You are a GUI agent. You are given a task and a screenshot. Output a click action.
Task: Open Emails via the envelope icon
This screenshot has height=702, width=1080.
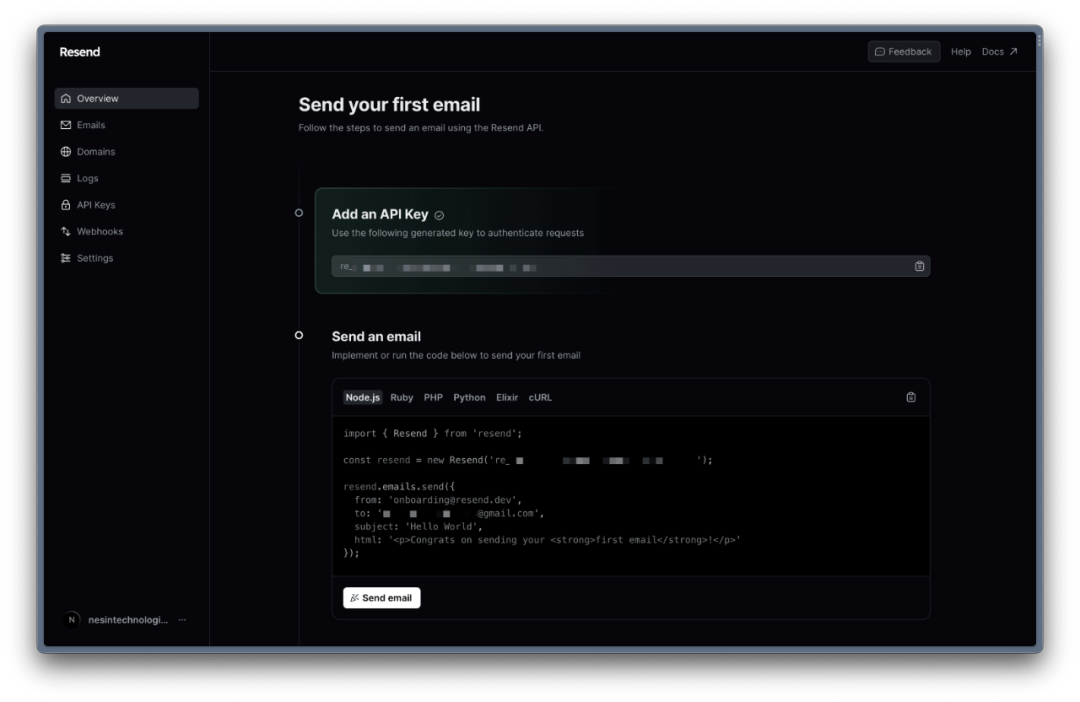point(66,125)
